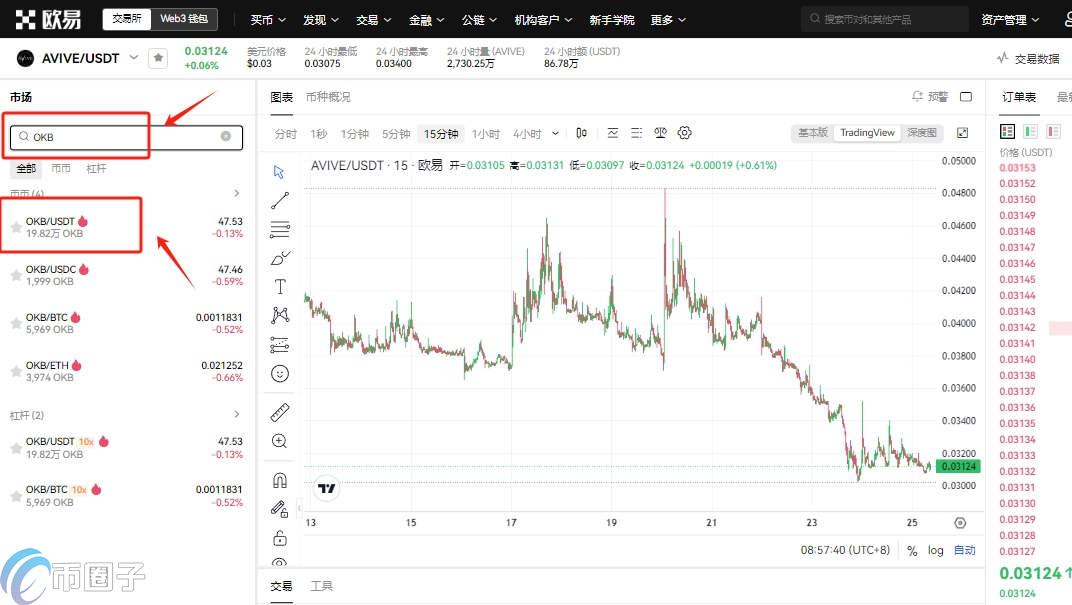The width and height of the screenshot is (1072, 605).
Task: Open the emoji sticker tool
Action: coord(279,373)
